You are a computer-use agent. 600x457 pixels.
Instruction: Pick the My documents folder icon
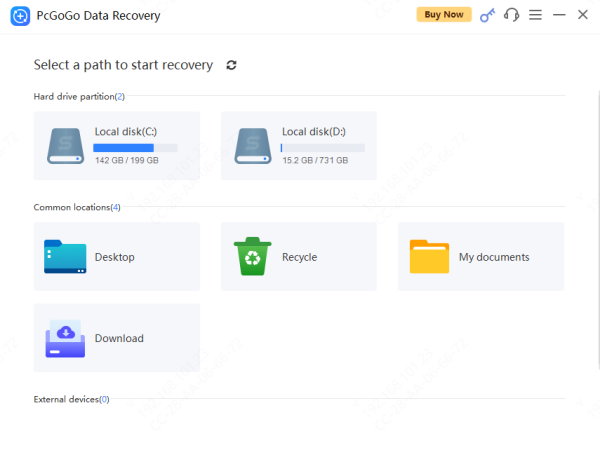[x=429, y=257]
